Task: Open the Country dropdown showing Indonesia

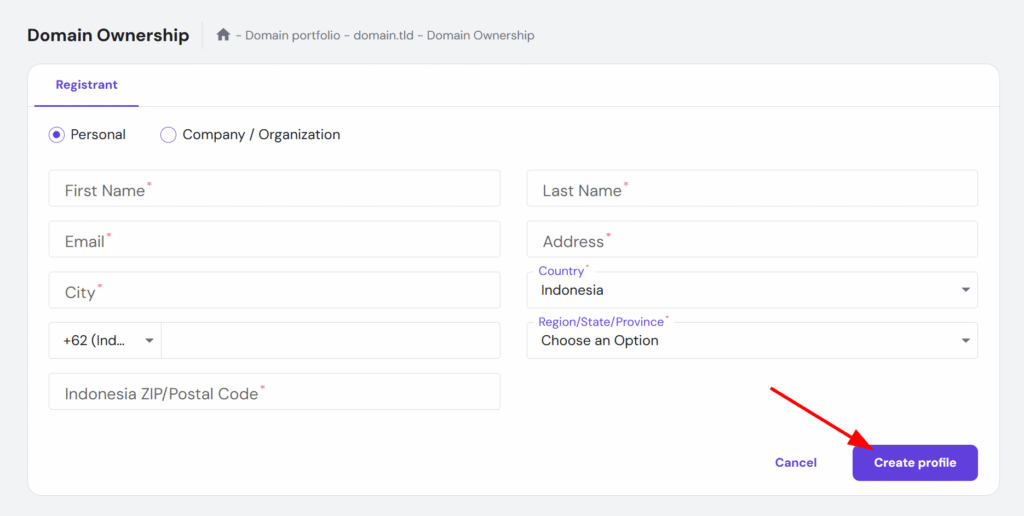Action: tap(752, 291)
